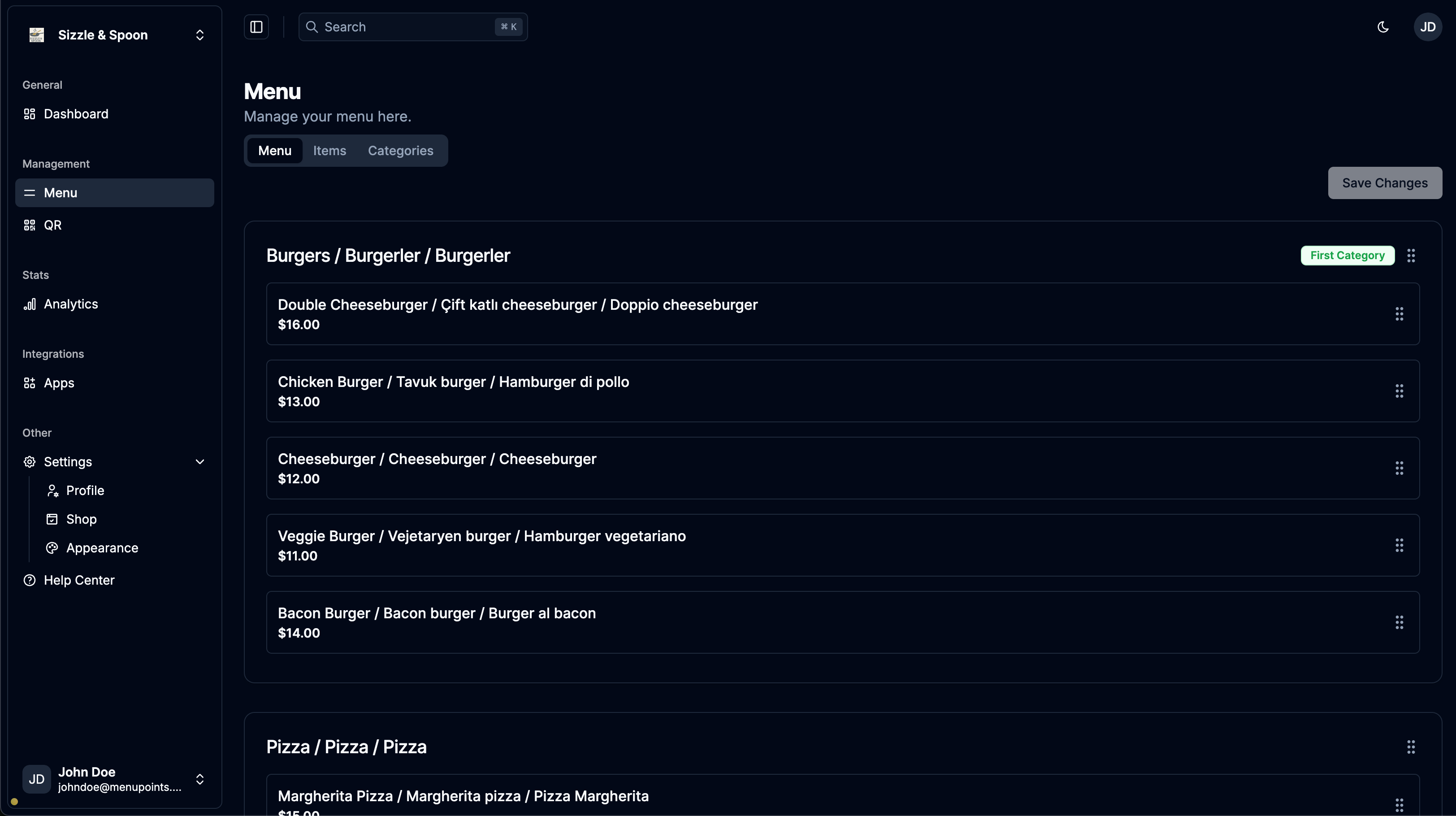Switch to the Categories tab
Image resolution: width=1456 pixels, height=816 pixels.
click(x=400, y=150)
